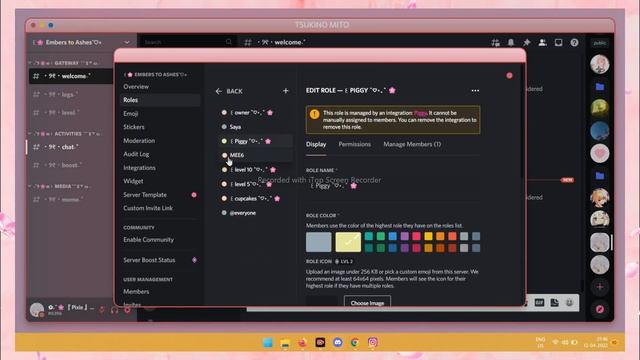Open user settings gear icon

point(127,310)
